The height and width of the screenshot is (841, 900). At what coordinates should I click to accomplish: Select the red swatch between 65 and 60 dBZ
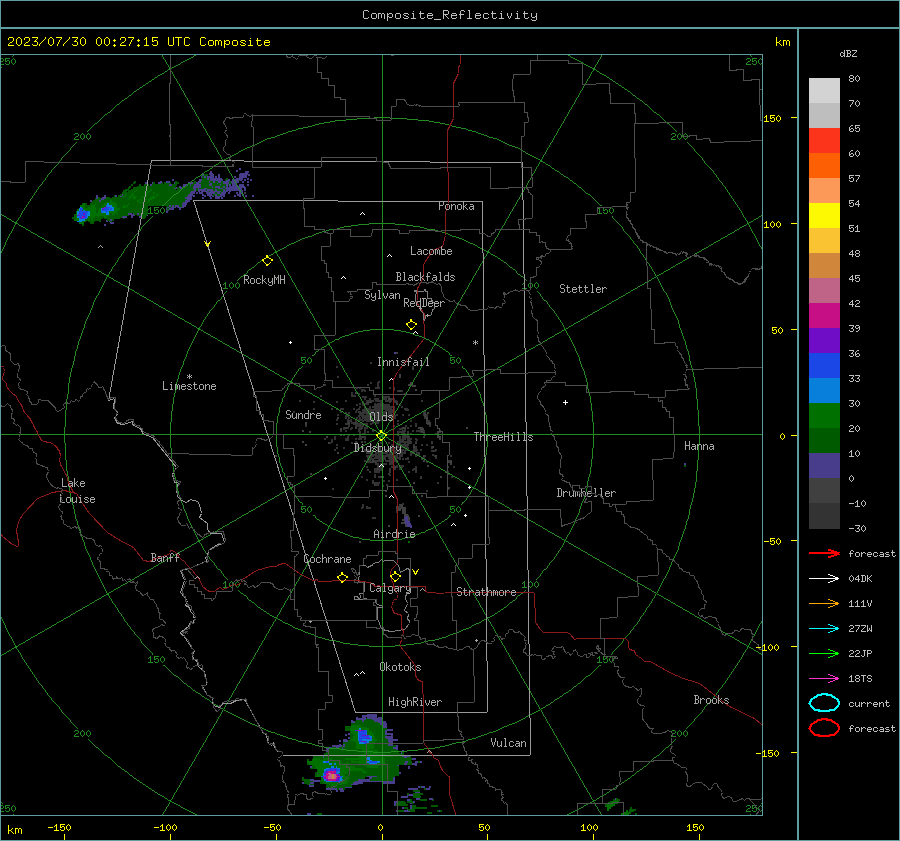coord(824,141)
